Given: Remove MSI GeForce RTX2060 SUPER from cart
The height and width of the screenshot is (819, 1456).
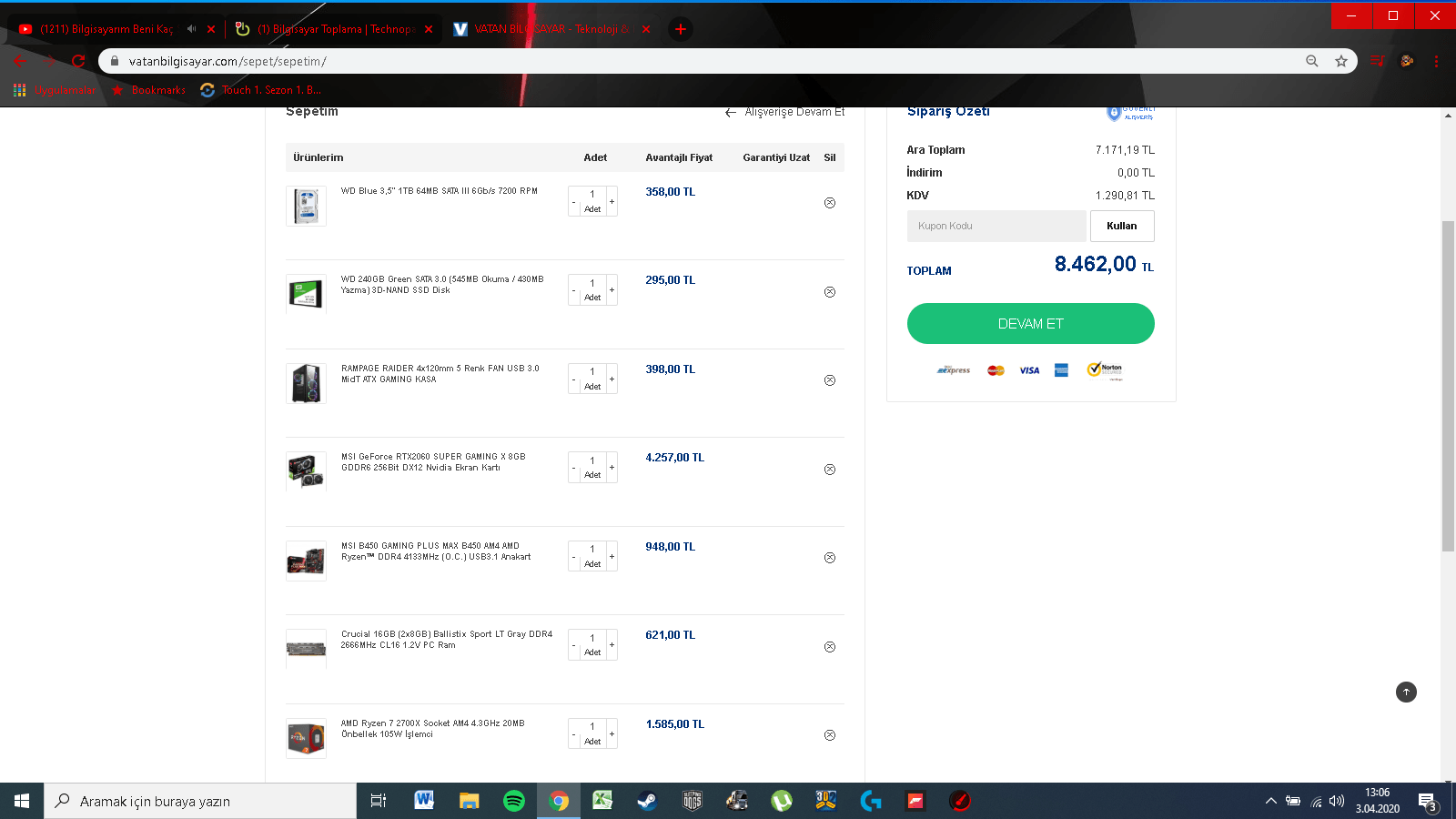Looking at the screenshot, I should click(830, 470).
